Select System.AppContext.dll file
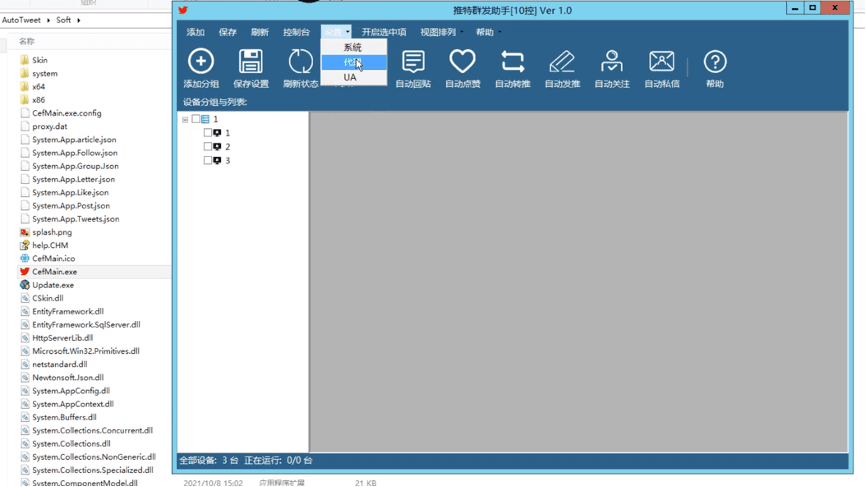 pos(72,404)
